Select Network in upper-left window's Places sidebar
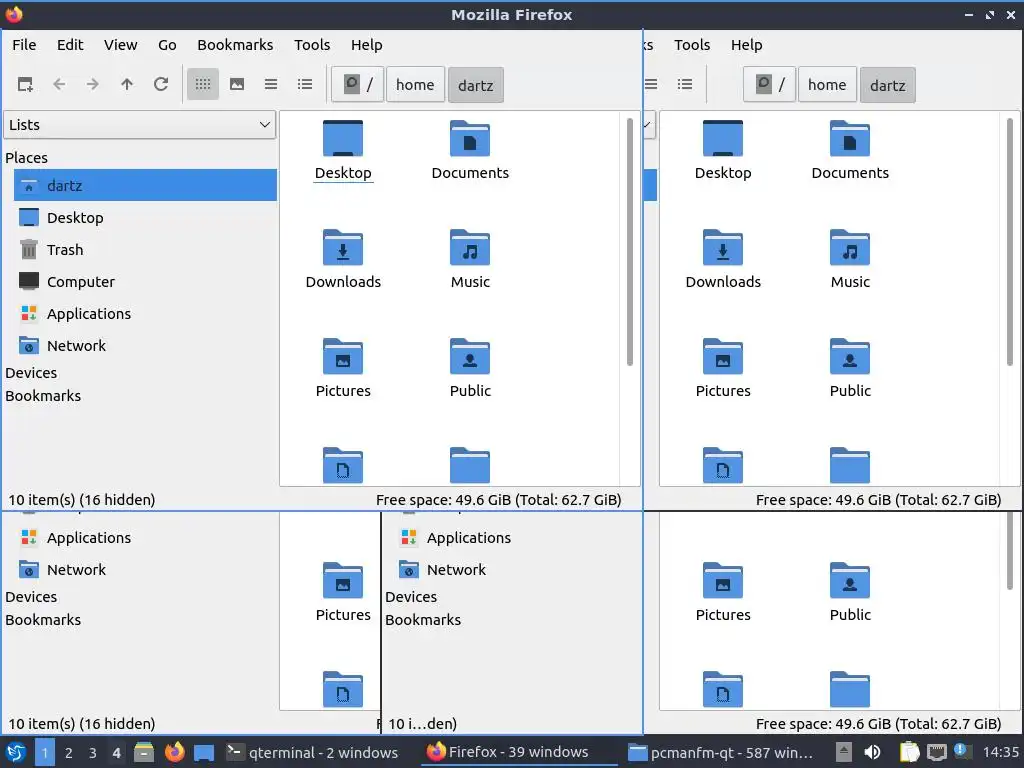 [145, 345]
